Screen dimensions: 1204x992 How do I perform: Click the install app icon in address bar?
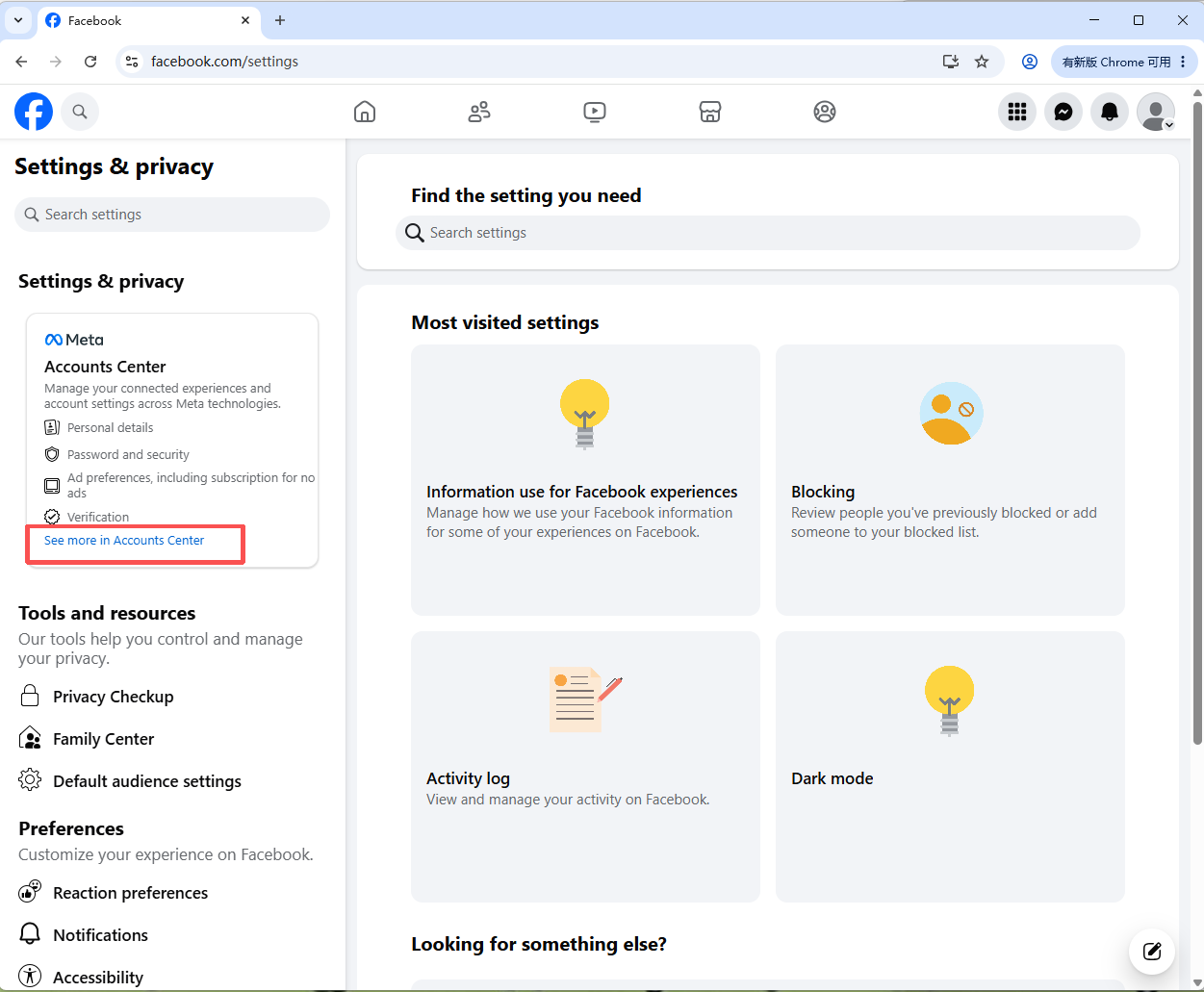click(x=951, y=62)
